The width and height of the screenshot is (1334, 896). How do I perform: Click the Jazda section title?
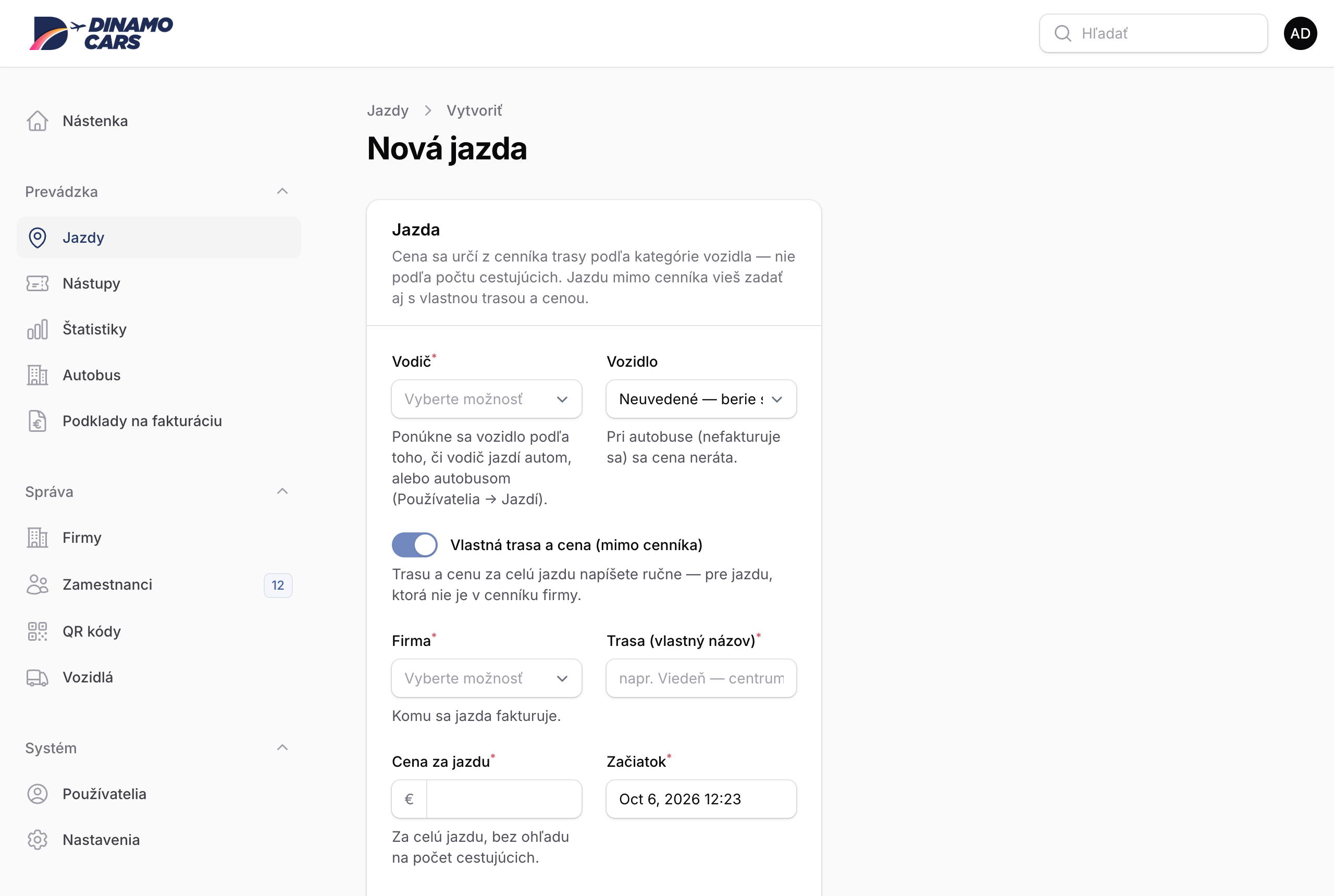pyautogui.click(x=416, y=230)
